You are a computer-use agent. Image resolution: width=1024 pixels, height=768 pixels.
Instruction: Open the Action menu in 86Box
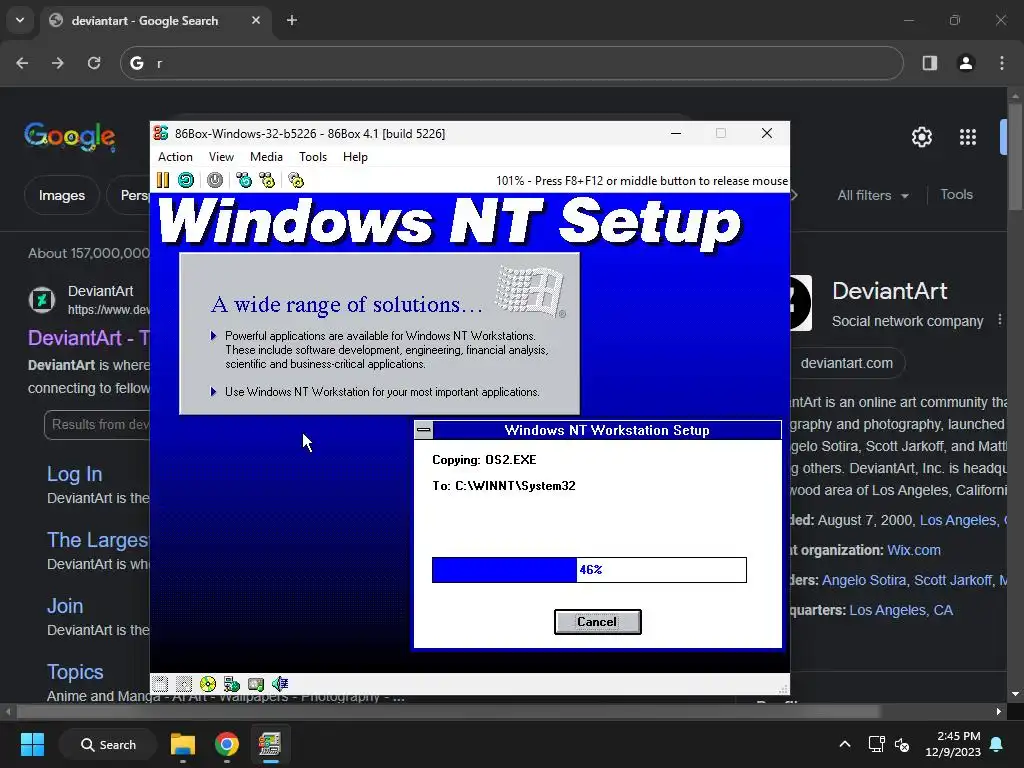point(175,157)
